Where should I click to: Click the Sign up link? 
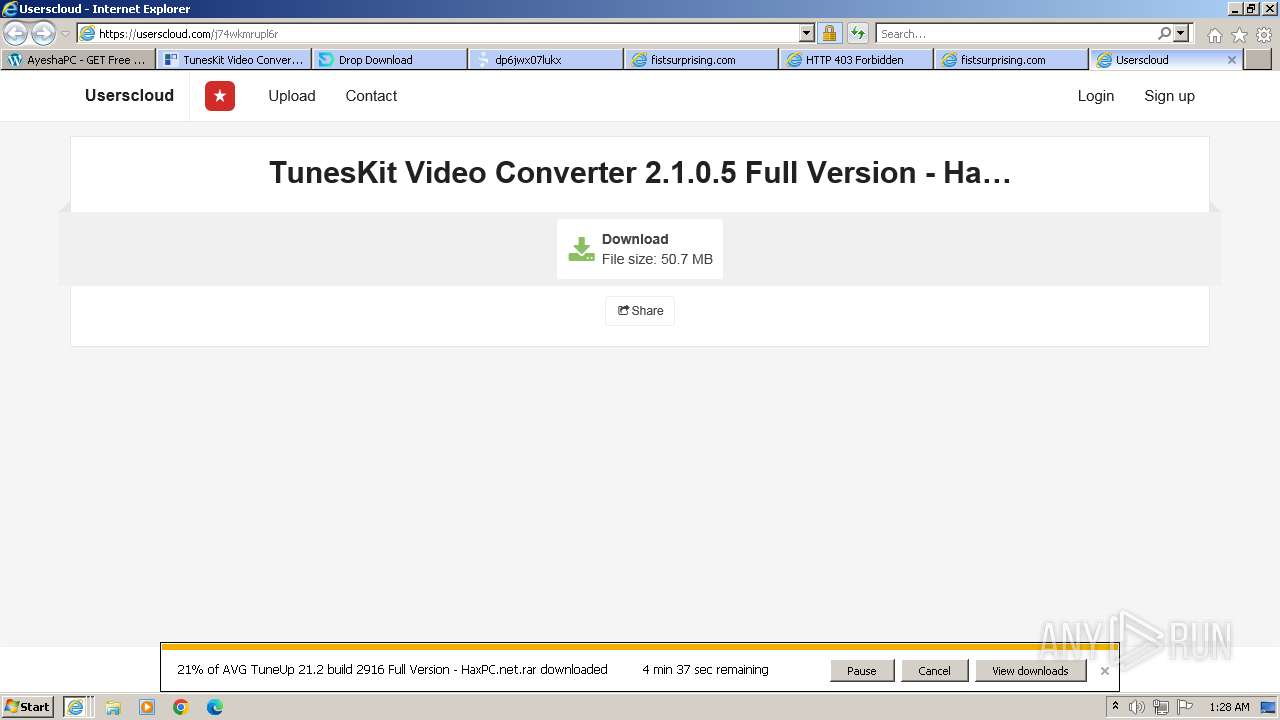[1169, 96]
